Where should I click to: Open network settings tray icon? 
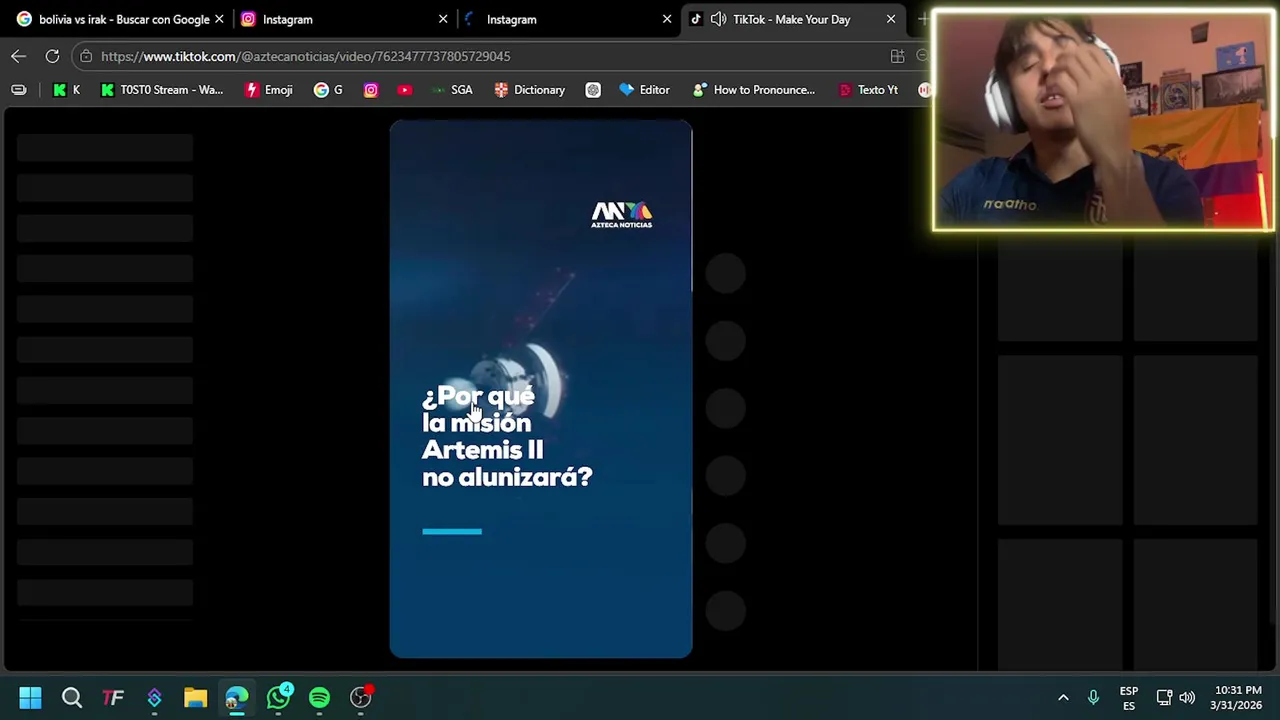(x=1164, y=697)
